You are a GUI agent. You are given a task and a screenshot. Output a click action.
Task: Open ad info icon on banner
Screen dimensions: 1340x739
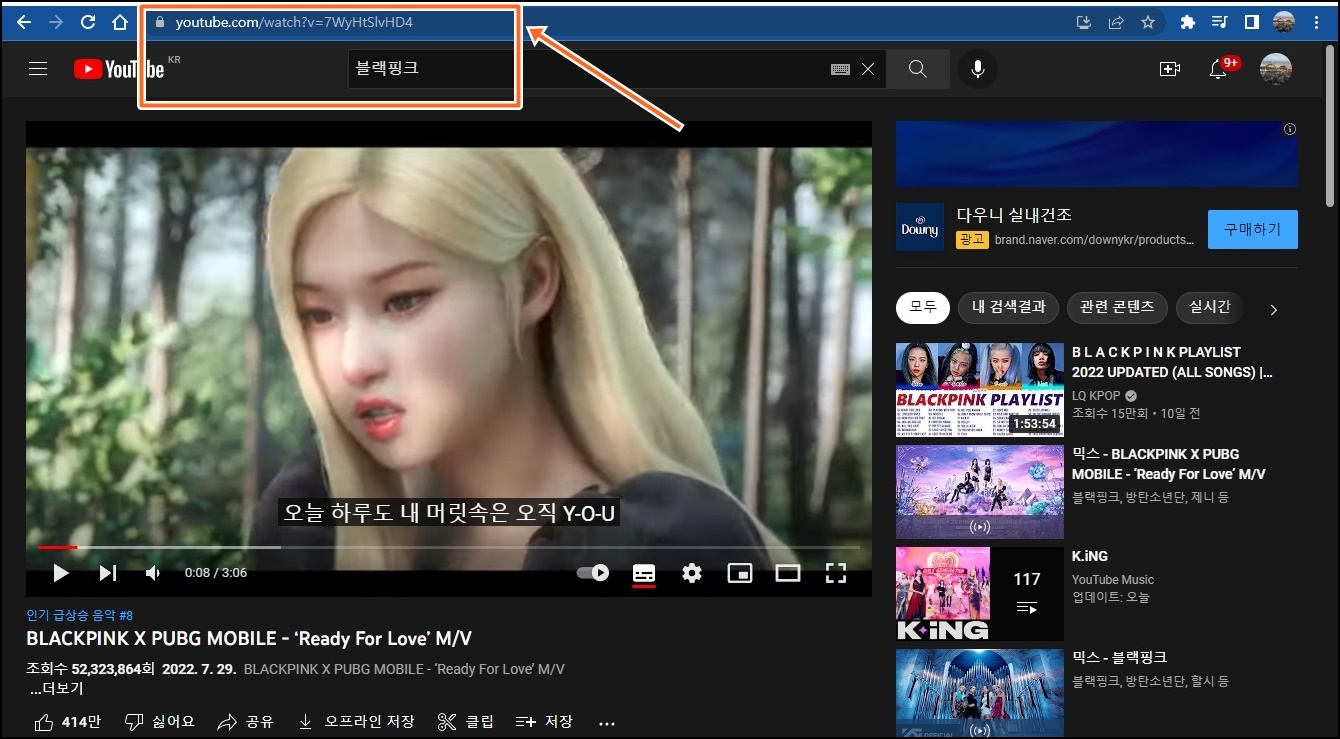(x=1290, y=129)
